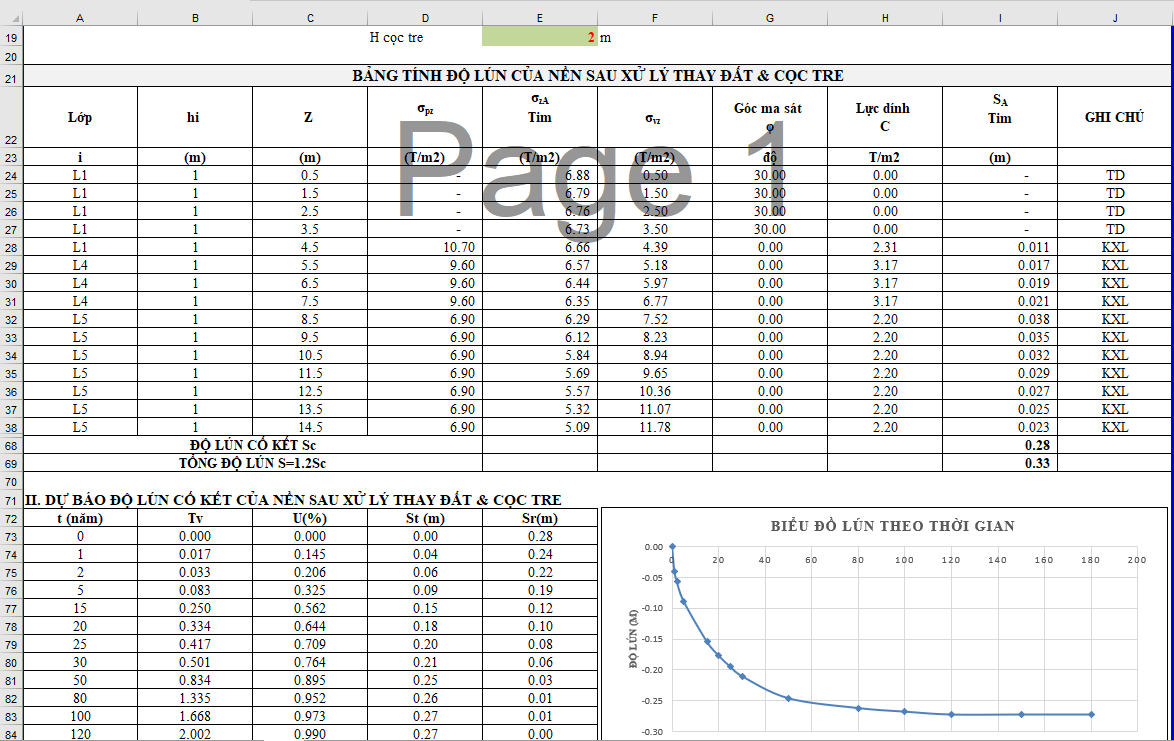This screenshot has width=1174, height=741.
Task: Select the 'Lực dính C' header cell
Action: (x=884, y=117)
